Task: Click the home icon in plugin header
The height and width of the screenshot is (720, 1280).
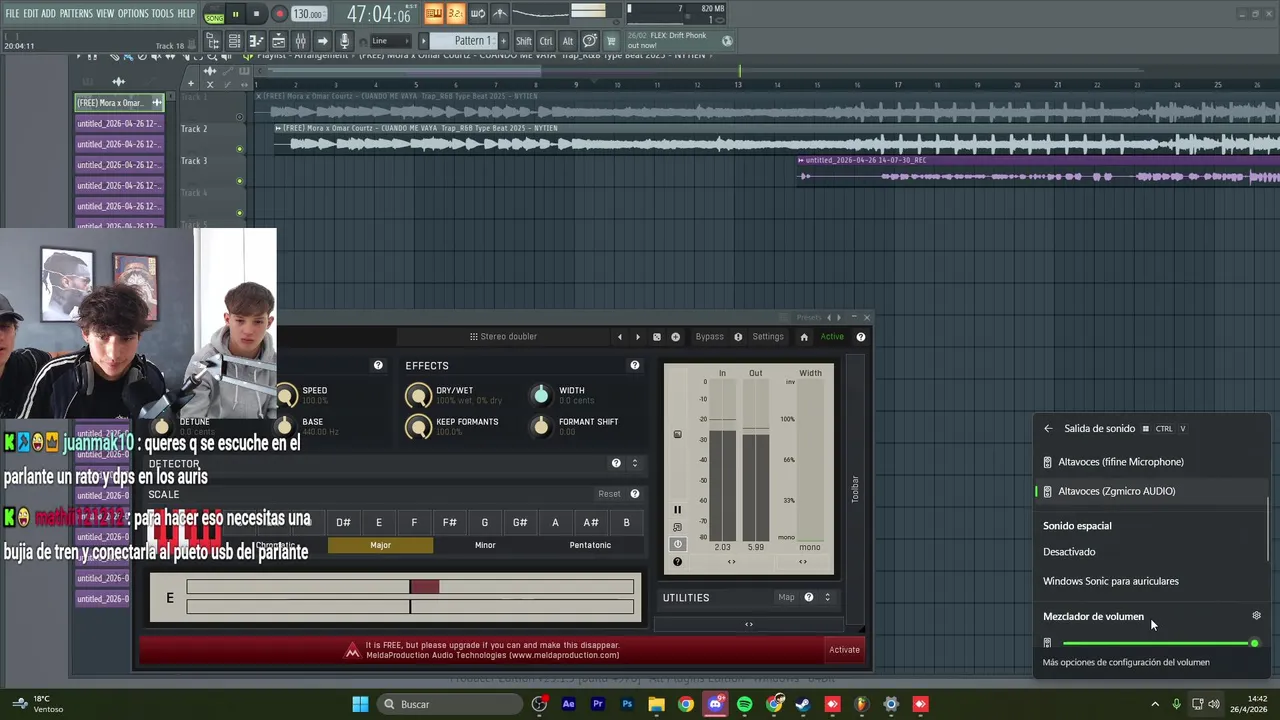Action: pyautogui.click(x=804, y=337)
